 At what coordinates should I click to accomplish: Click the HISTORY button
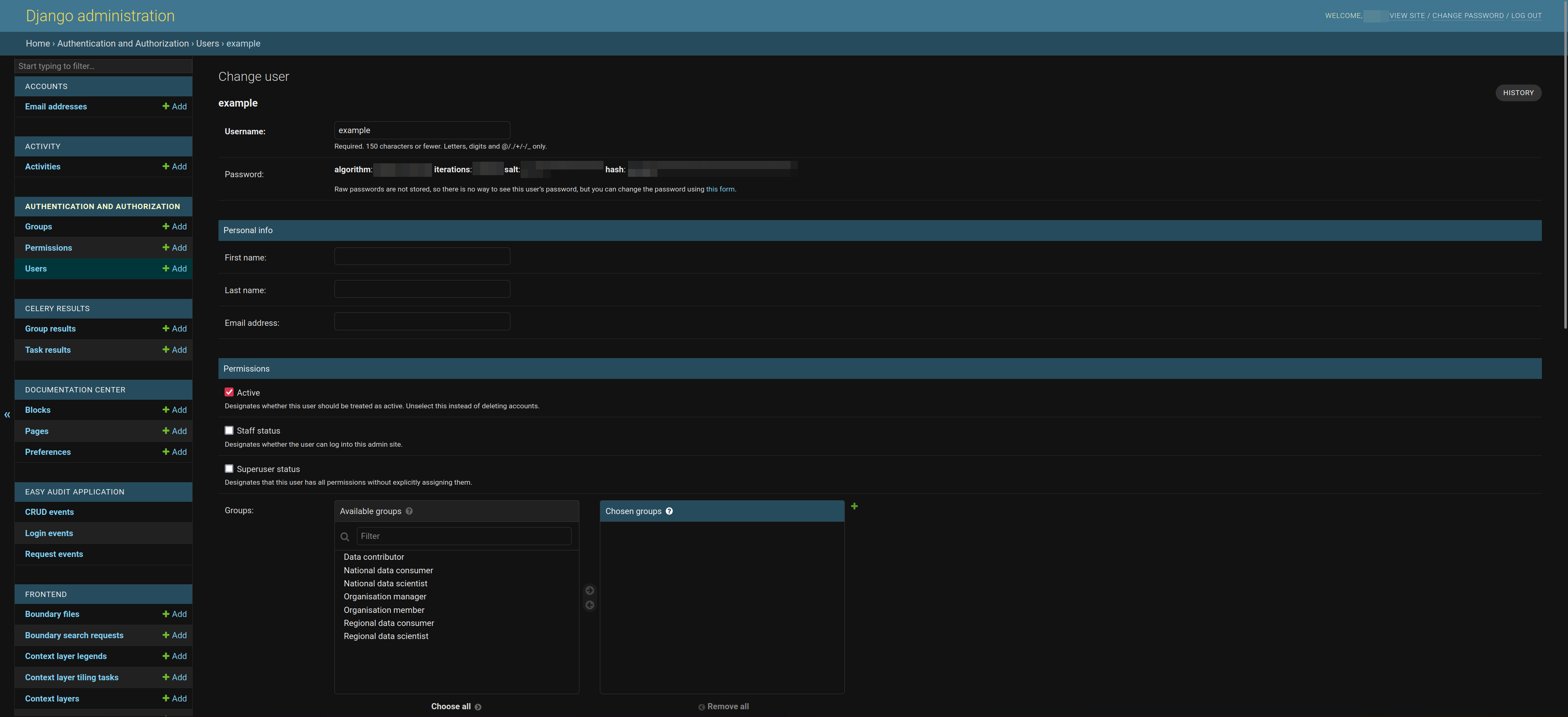tap(1518, 93)
